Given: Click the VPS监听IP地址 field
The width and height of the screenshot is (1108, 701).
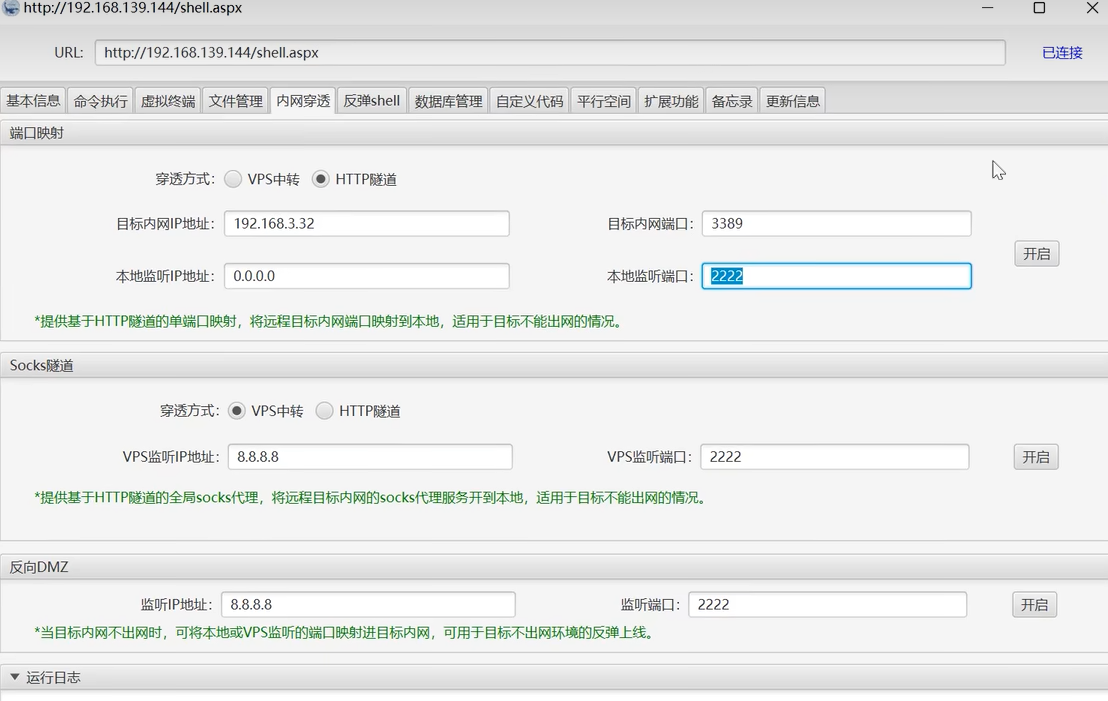Looking at the screenshot, I should [x=370, y=456].
